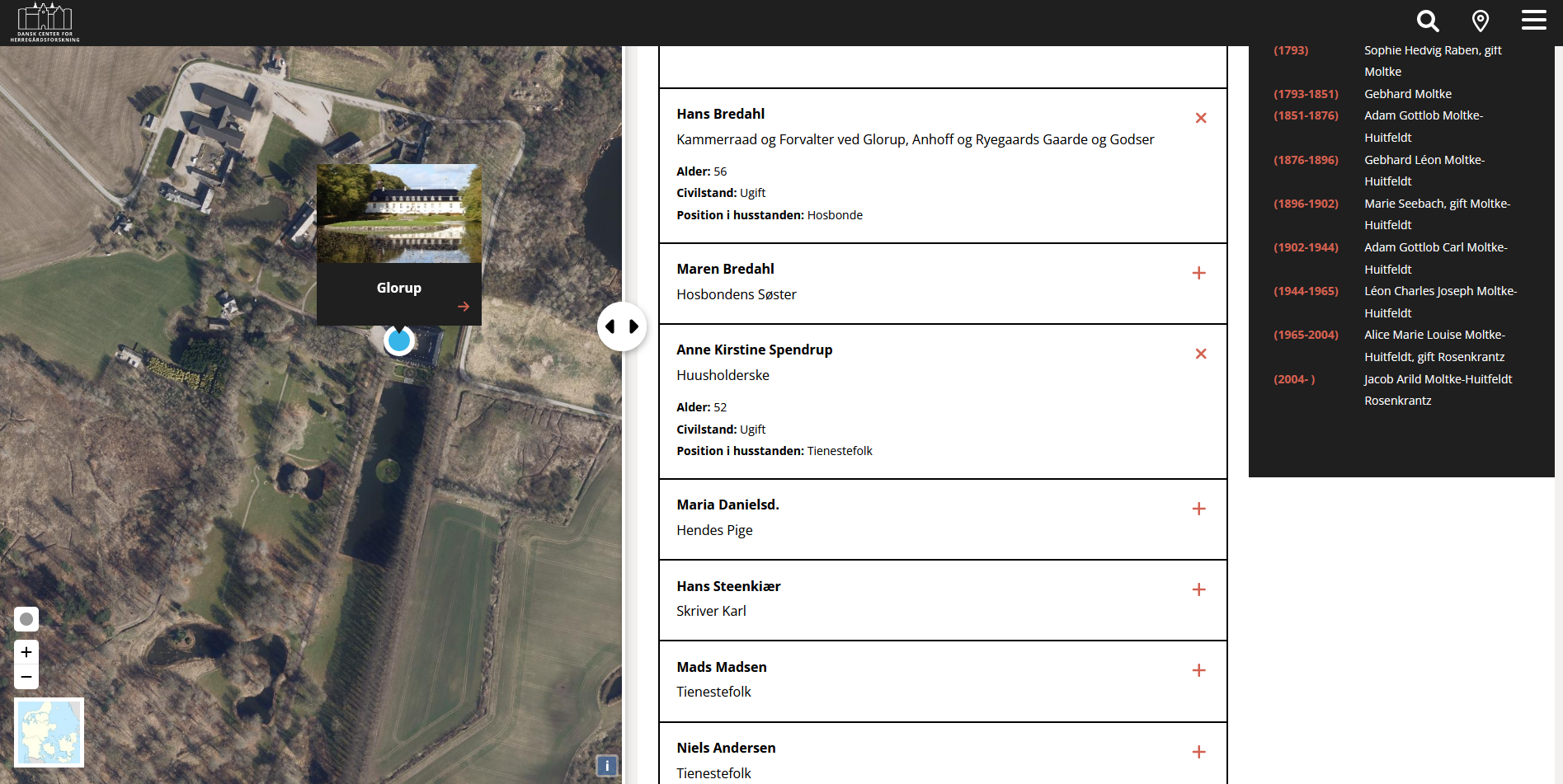The height and width of the screenshot is (784, 1563).
Task: Click the Denmark overview minimap
Action: 49,732
